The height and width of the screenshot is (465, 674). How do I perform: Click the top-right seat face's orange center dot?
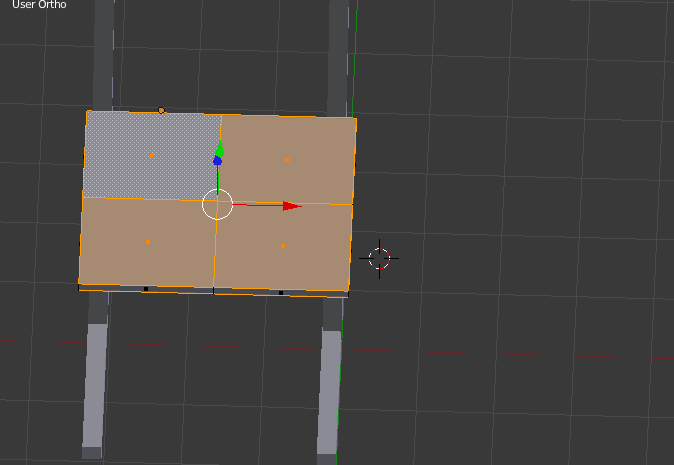287,160
